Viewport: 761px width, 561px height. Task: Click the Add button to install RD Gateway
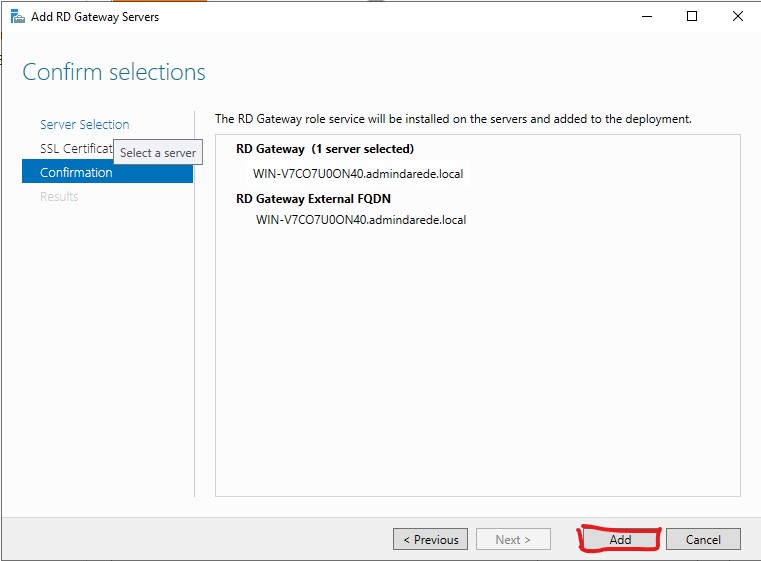(x=620, y=539)
